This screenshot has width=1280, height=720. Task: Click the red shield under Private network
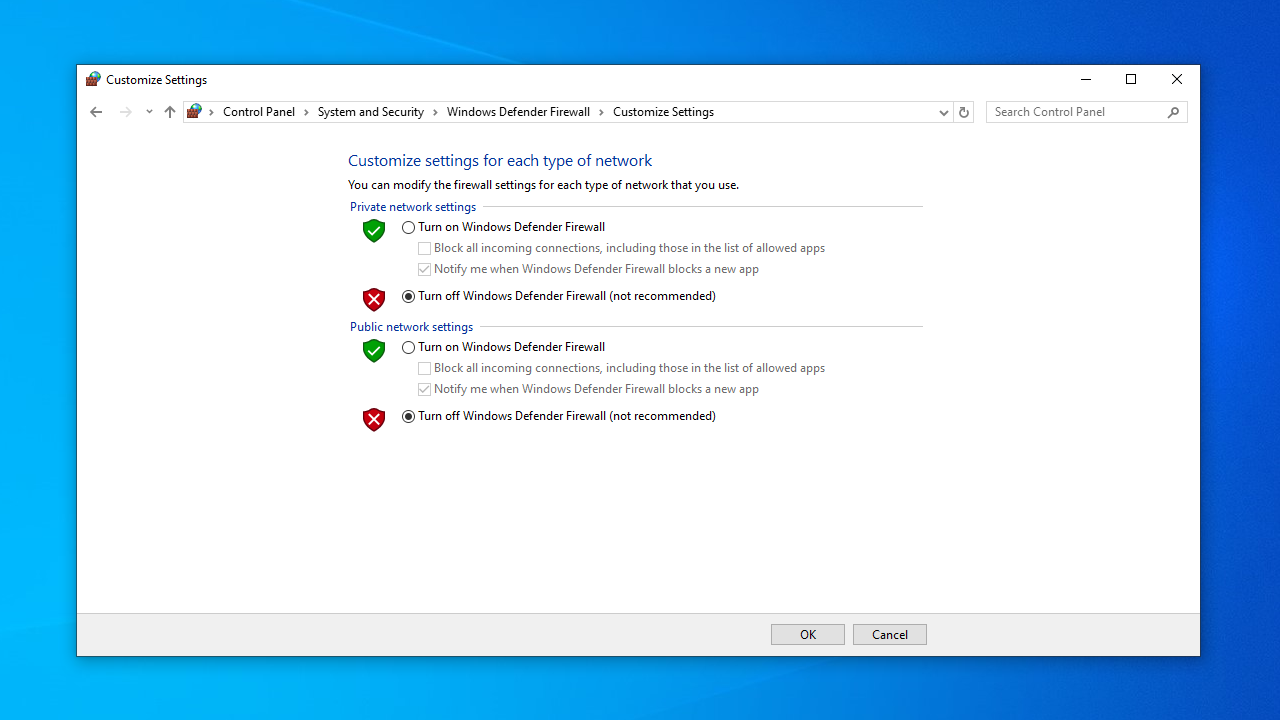tap(374, 299)
